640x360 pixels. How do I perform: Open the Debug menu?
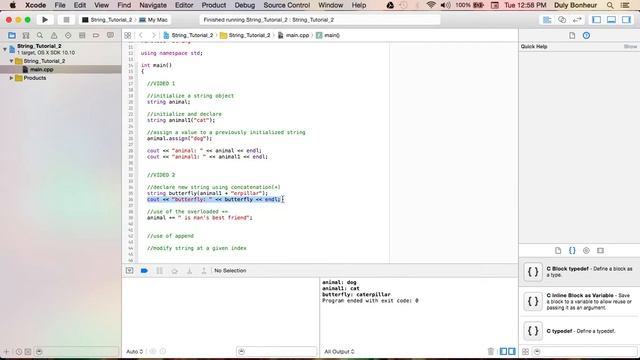(244, 5)
